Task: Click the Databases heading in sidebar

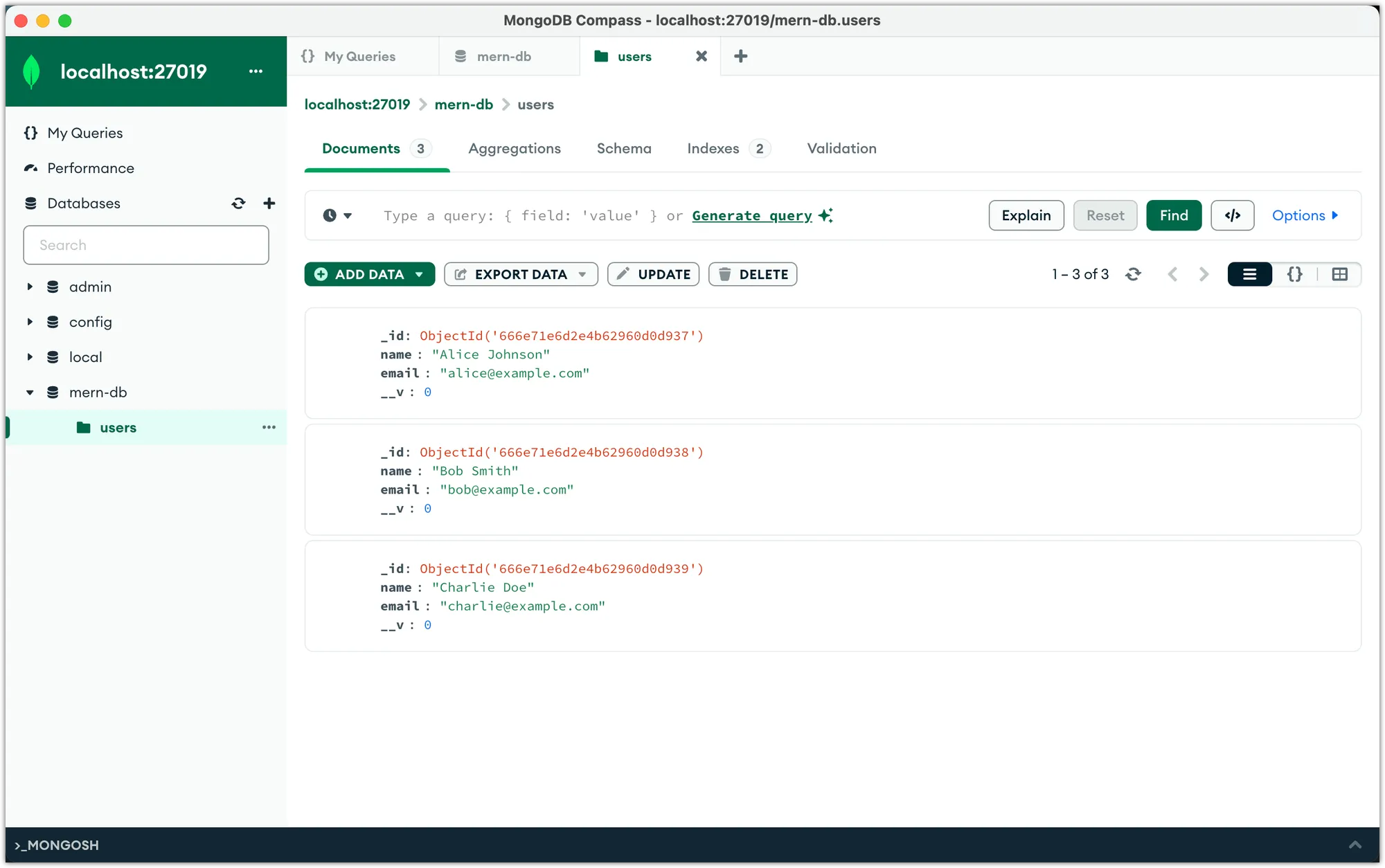Action: (x=83, y=204)
